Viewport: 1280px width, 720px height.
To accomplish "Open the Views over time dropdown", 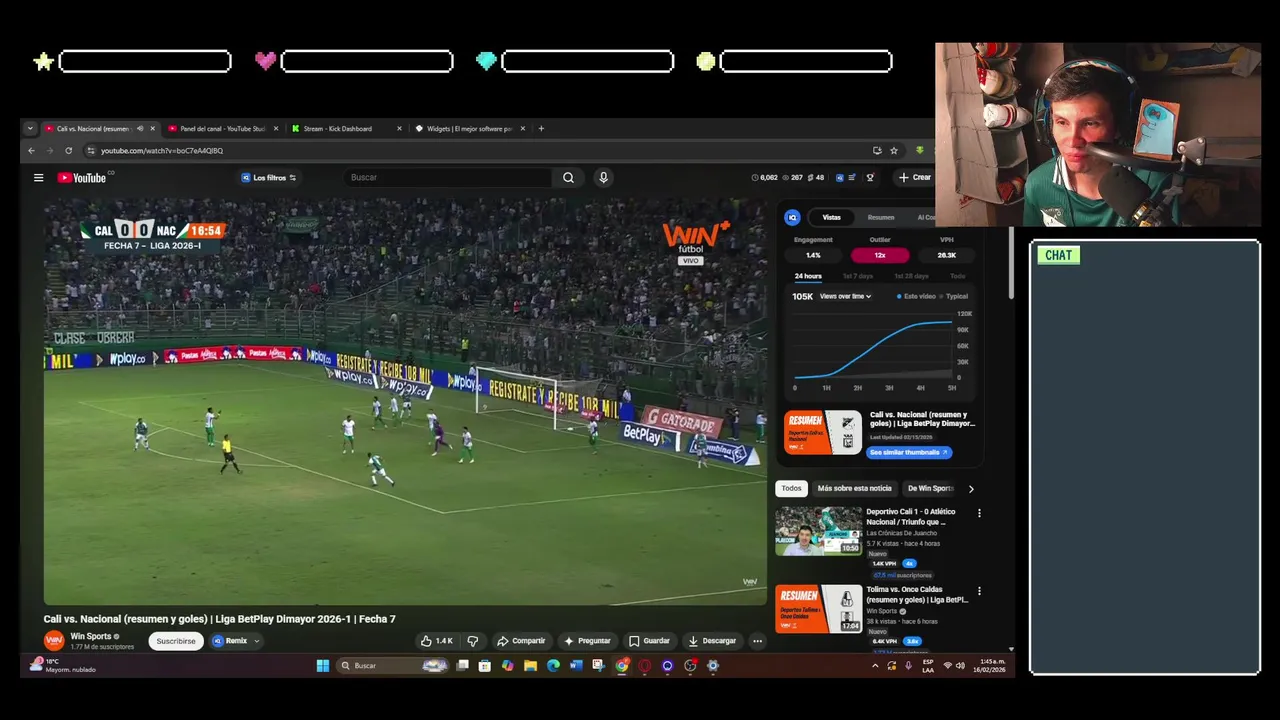I will [845, 296].
